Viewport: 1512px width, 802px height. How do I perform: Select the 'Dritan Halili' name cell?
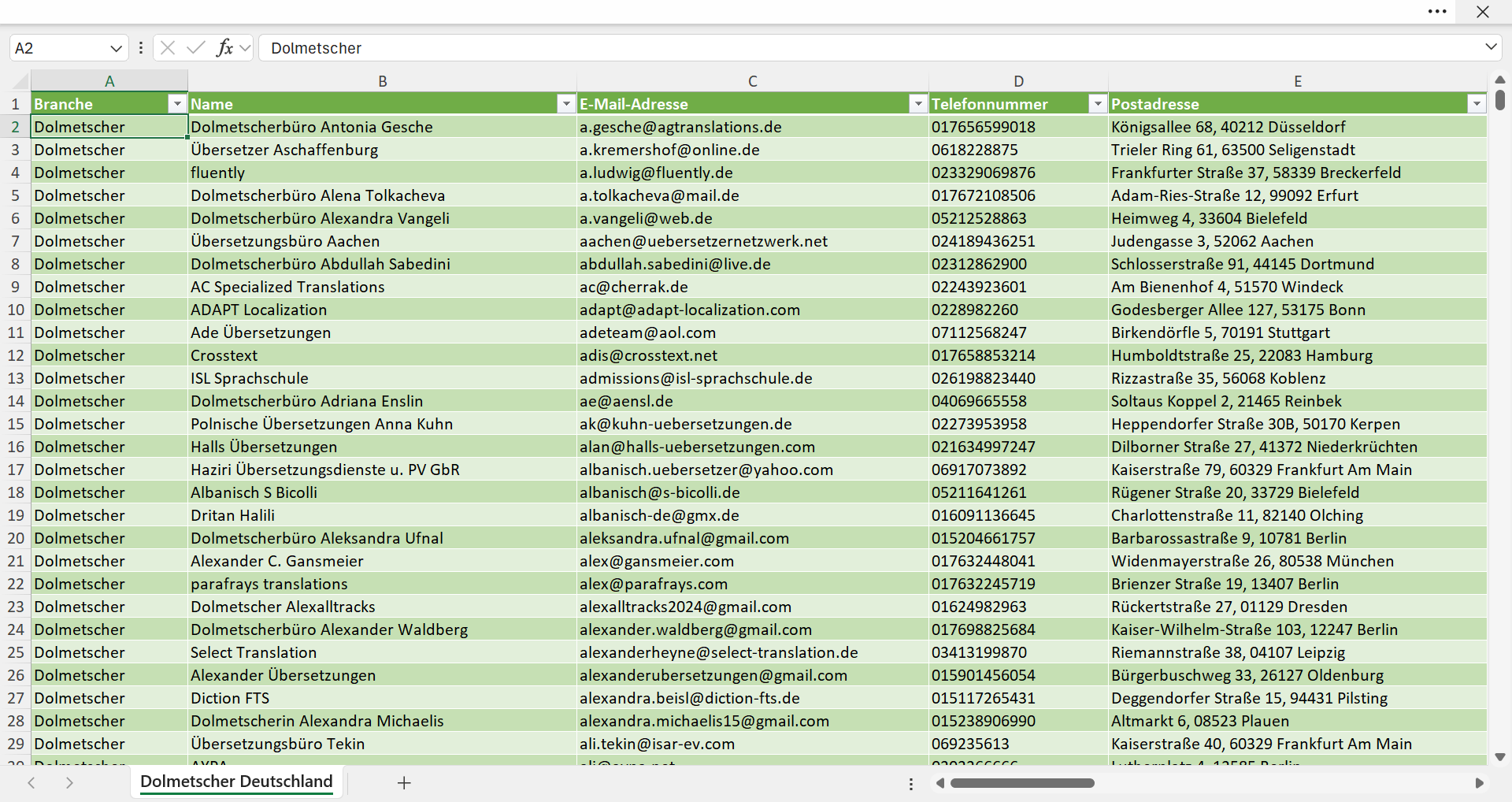click(382, 515)
